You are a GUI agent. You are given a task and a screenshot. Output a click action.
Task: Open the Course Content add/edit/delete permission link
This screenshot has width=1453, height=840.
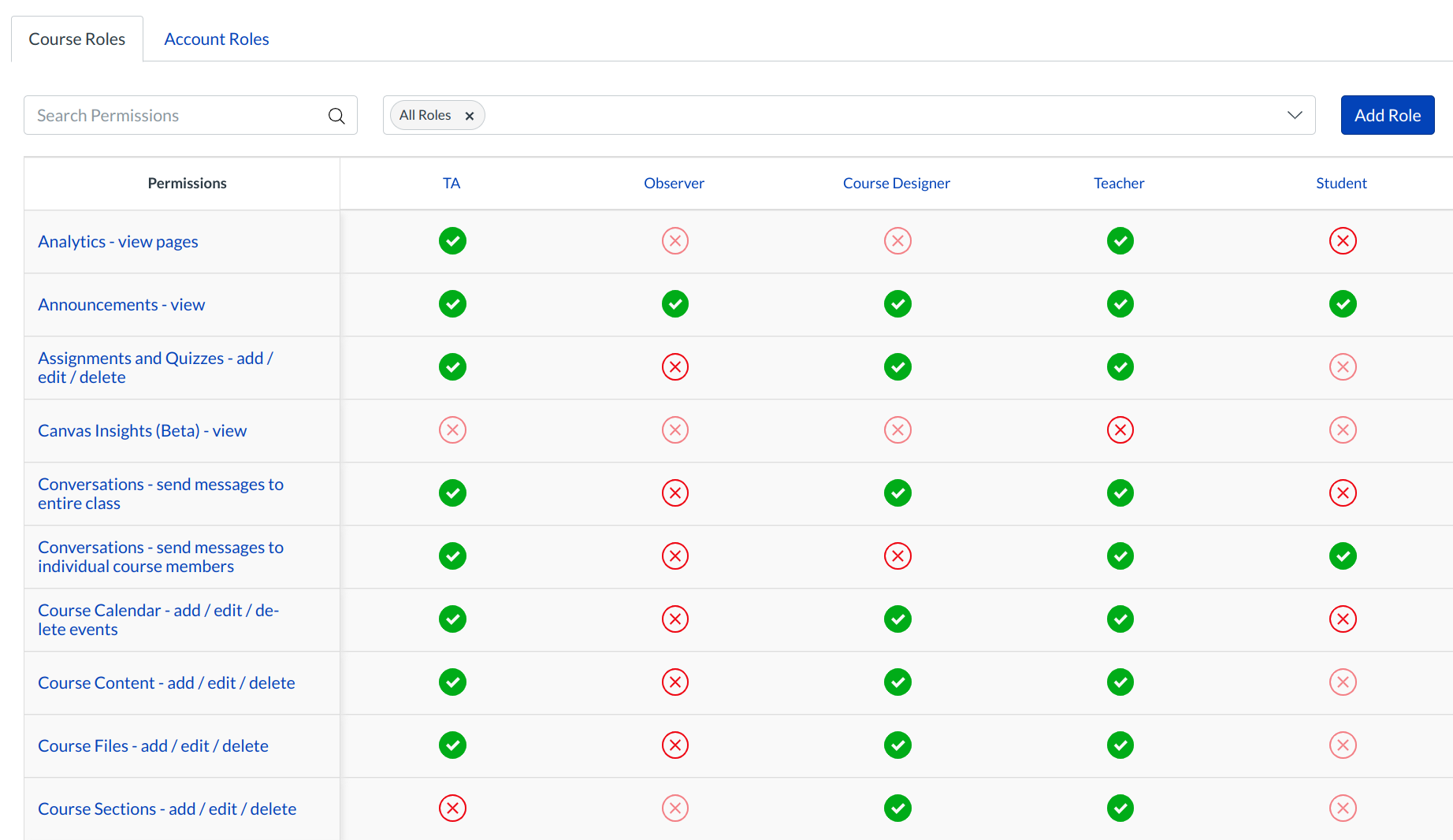coord(166,683)
